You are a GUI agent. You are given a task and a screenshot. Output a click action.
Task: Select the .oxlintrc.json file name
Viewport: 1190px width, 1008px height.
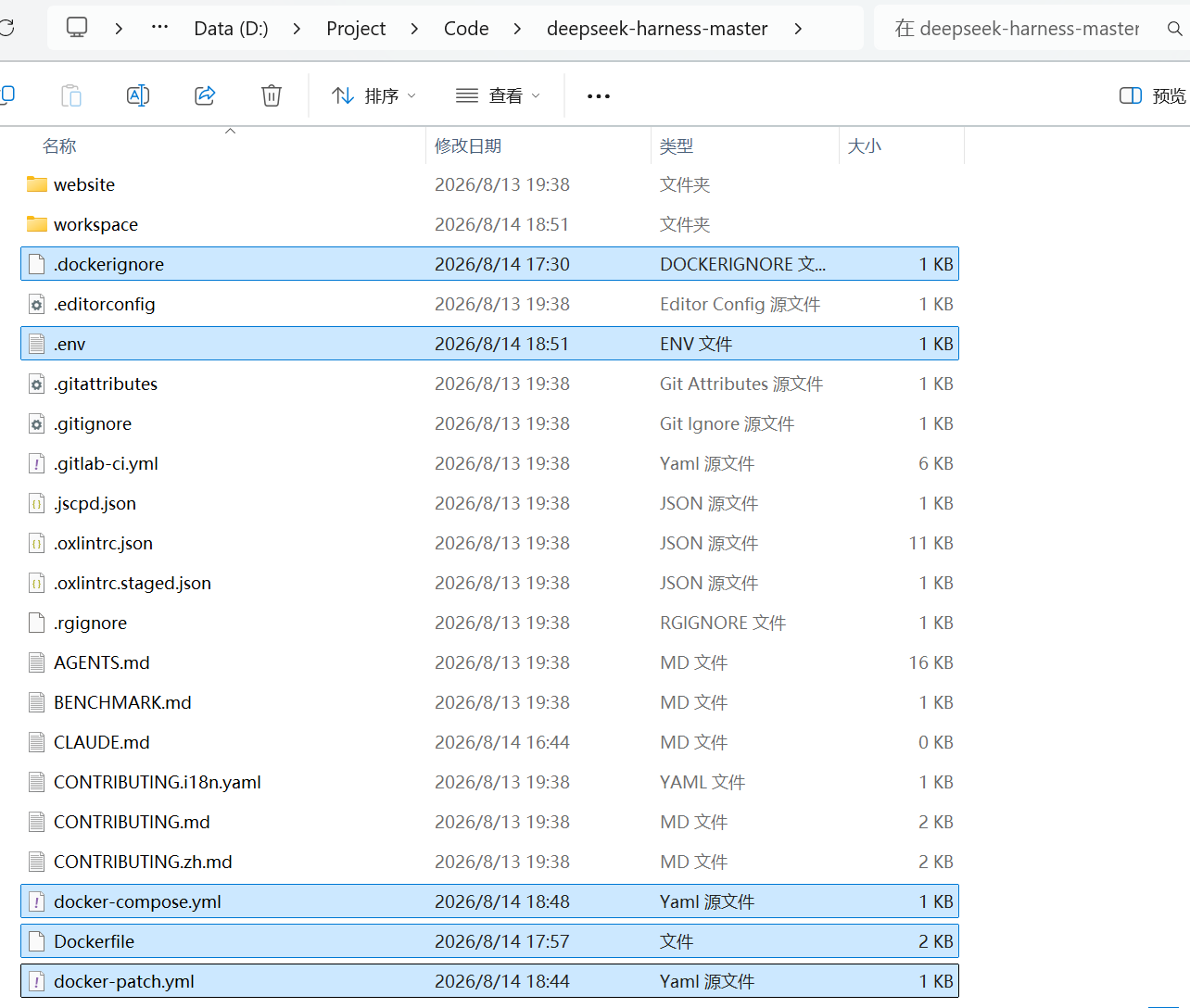103,543
